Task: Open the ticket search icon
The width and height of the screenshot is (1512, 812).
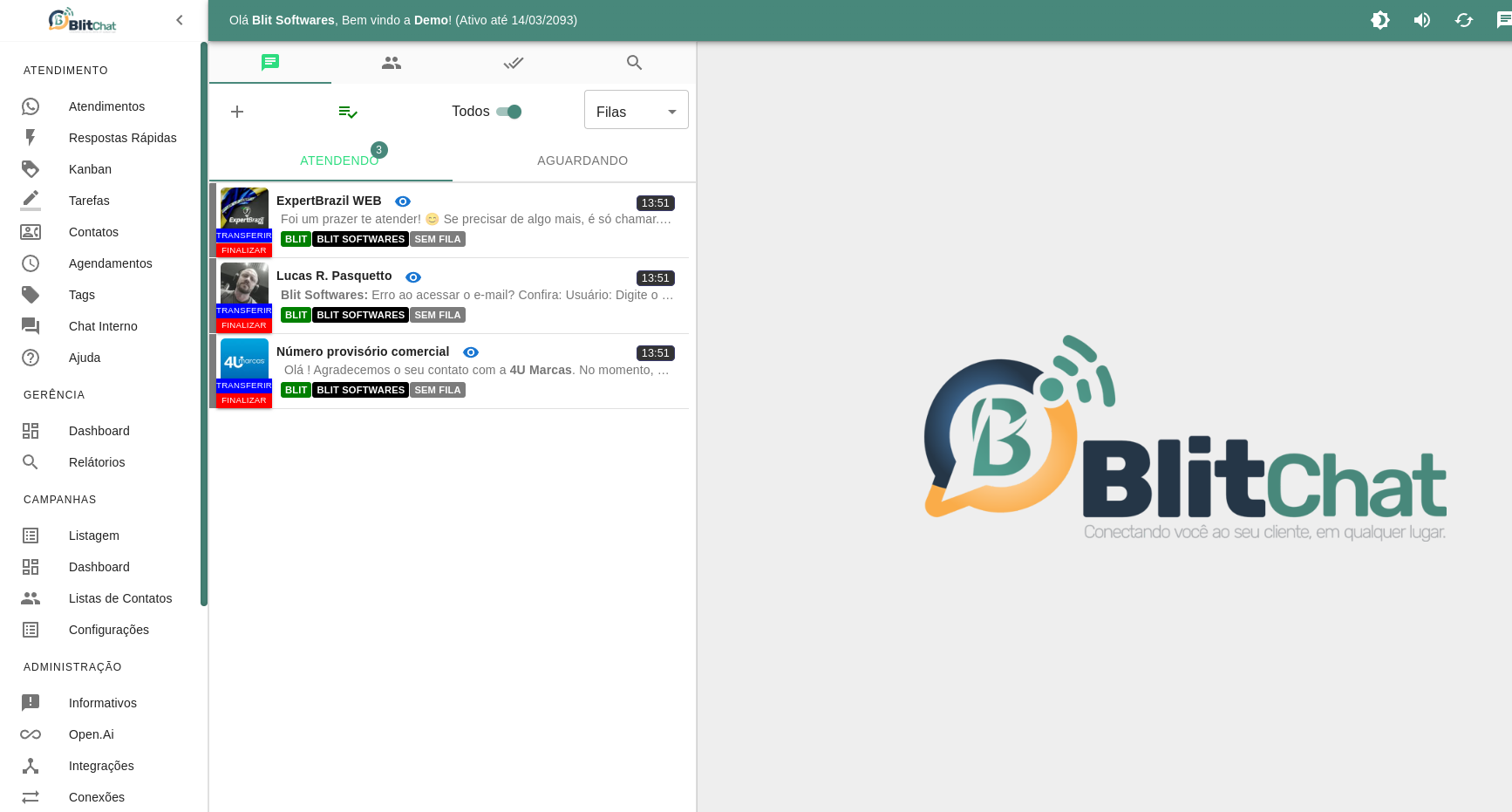Action: click(x=634, y=63)
